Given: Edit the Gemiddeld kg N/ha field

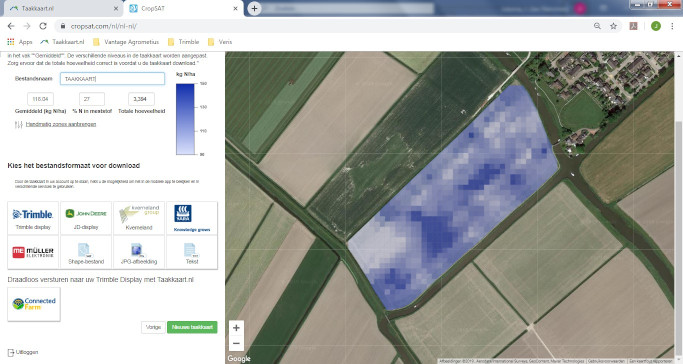Looking at the screenshot, I should coord(41,99).
